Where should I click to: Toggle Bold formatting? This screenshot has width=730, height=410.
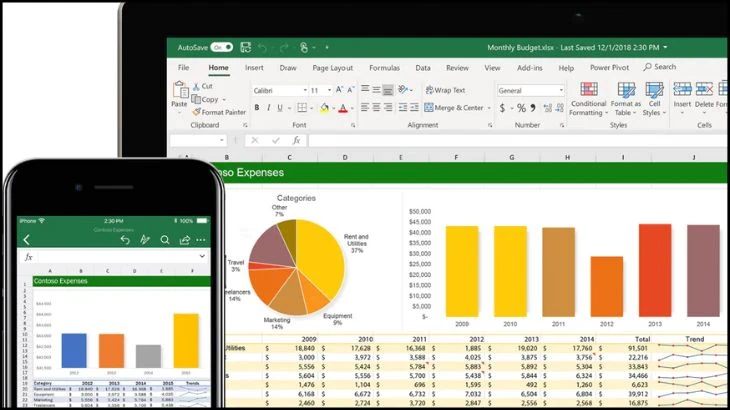pyautogui.click(x=257, y=108)
